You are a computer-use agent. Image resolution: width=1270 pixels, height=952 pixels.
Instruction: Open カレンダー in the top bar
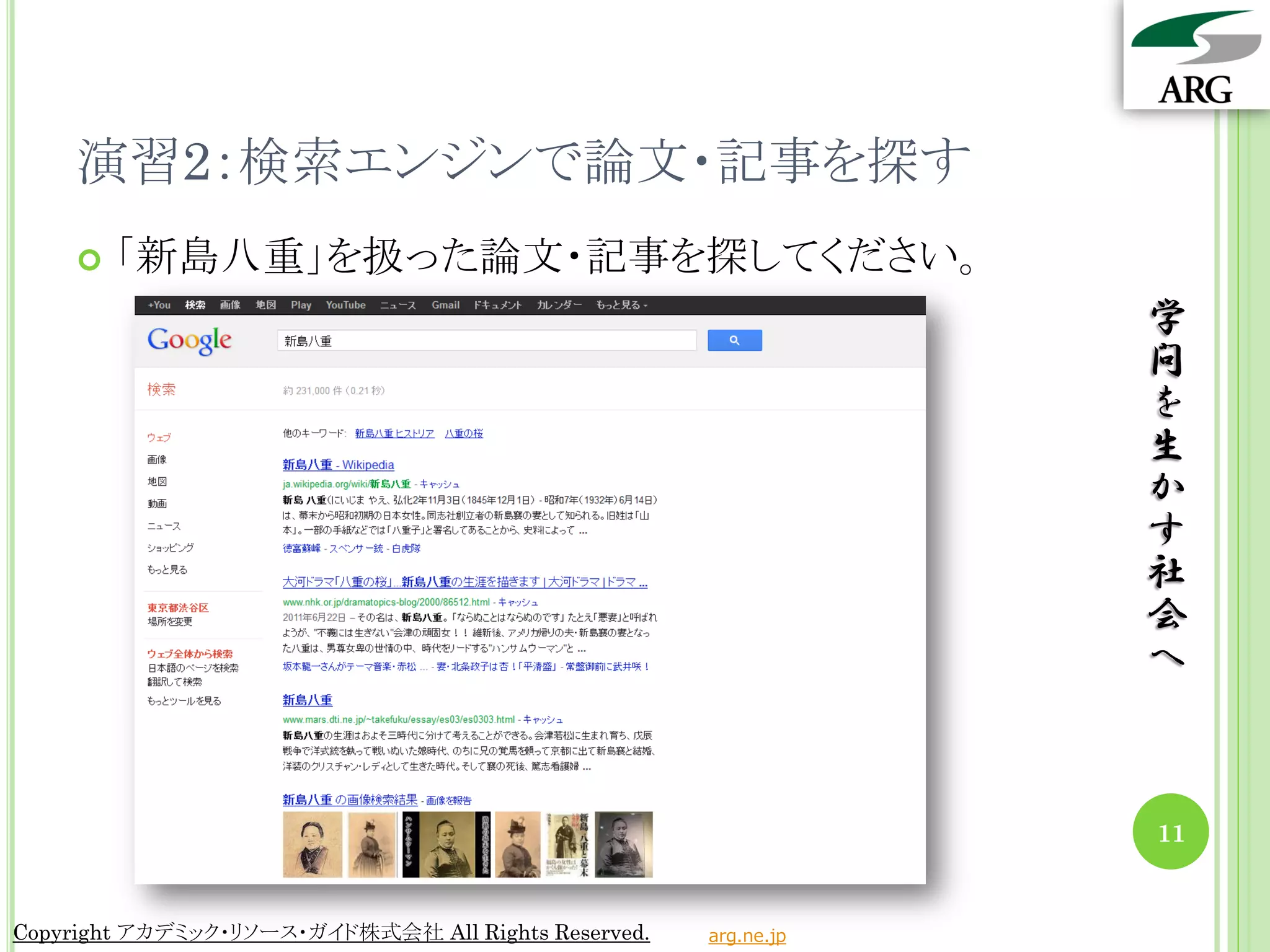click(x=559, y=305)
